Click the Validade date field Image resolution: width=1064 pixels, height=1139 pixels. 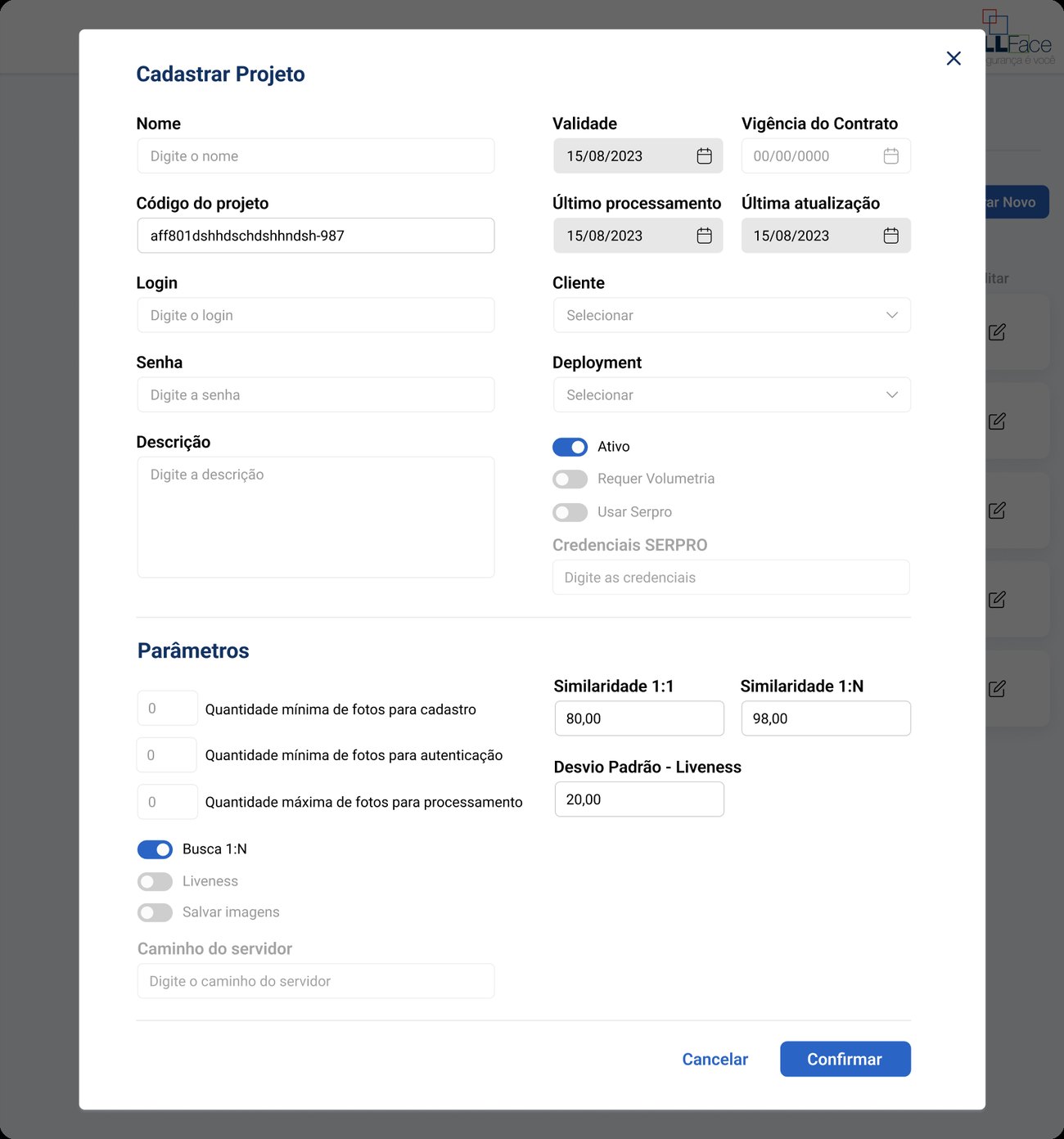[x=638, y=155]
